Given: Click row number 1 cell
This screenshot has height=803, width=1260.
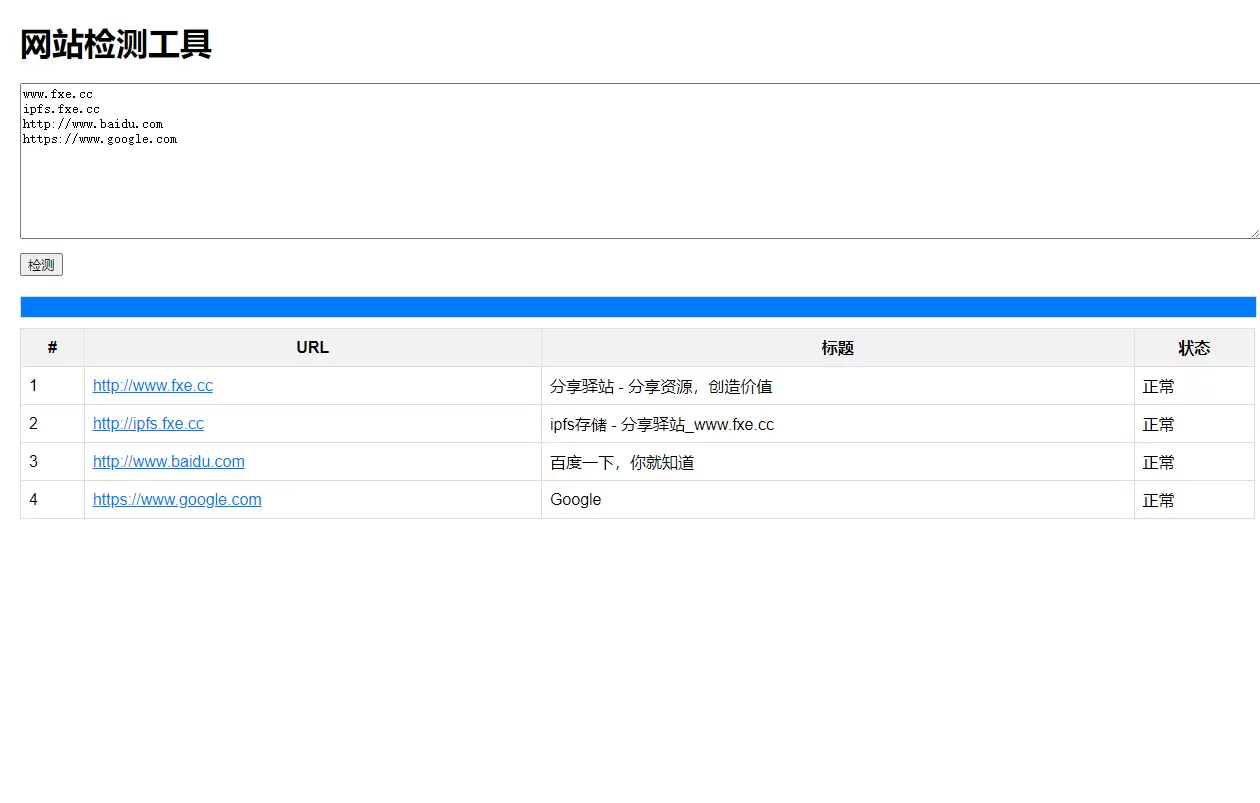Looking at the screenshot, I should (x=52, y=386).
